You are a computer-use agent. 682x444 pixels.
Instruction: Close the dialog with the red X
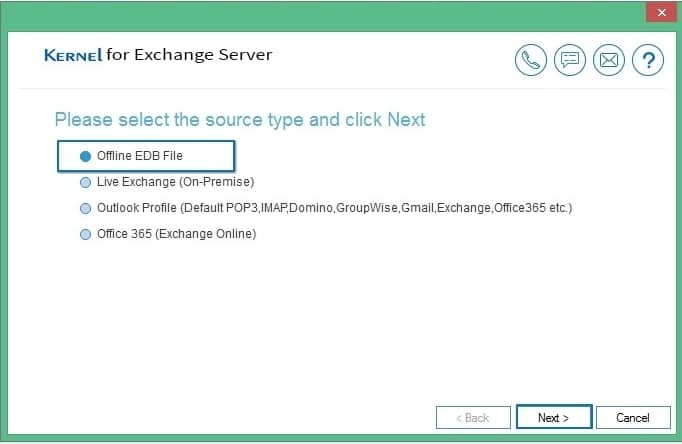pos(661,12)
